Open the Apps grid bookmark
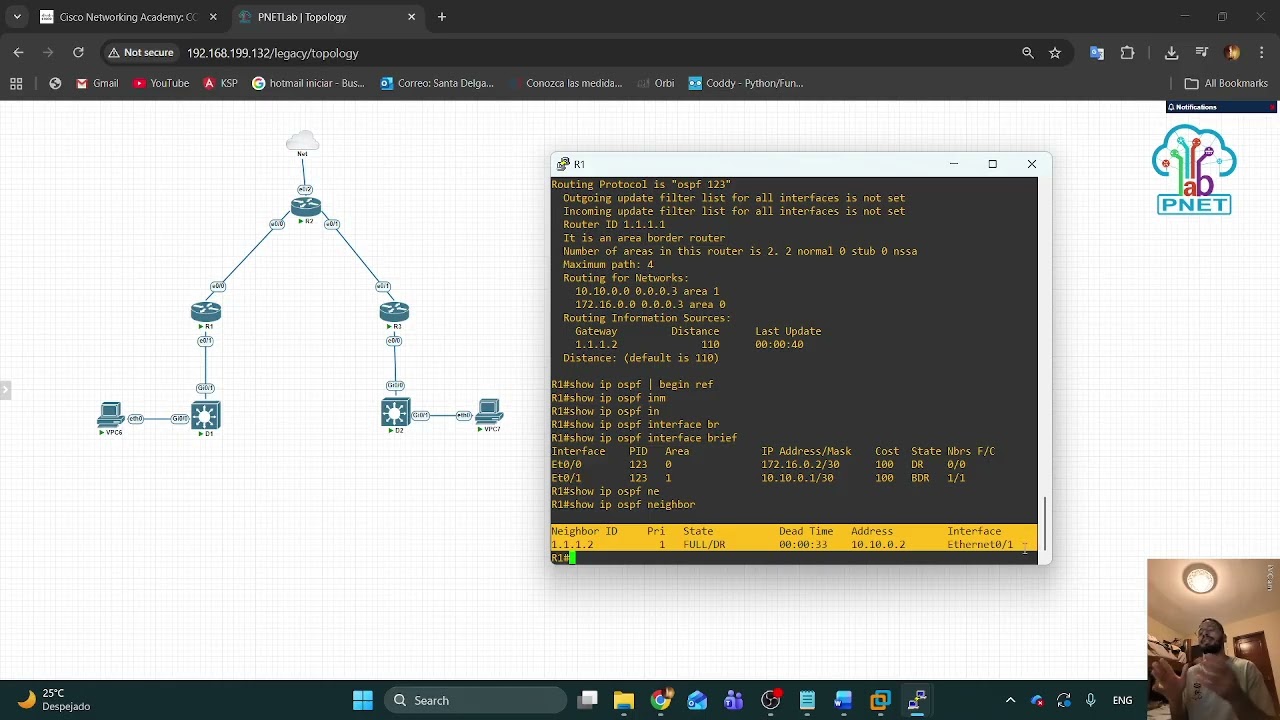The width and height of the screenshot is (1280, 720). [x=16, y=83]
